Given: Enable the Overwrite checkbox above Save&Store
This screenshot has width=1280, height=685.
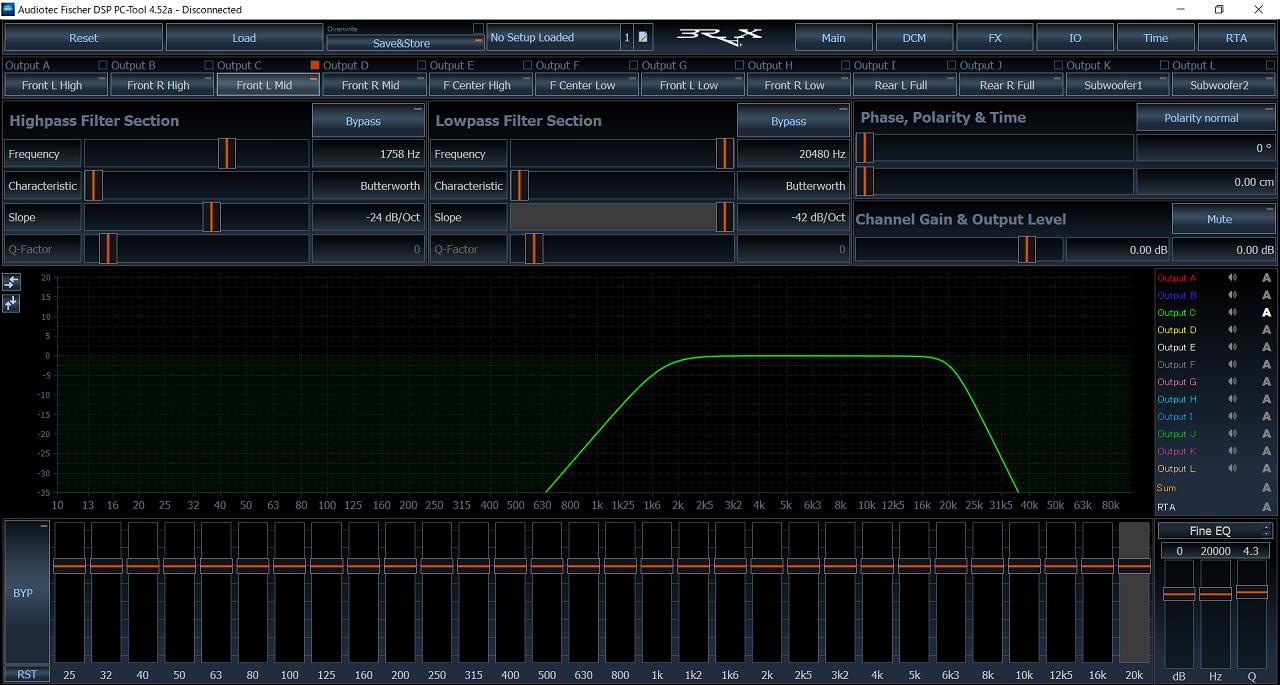Looking at the screenshot, I should pos(478,28).
